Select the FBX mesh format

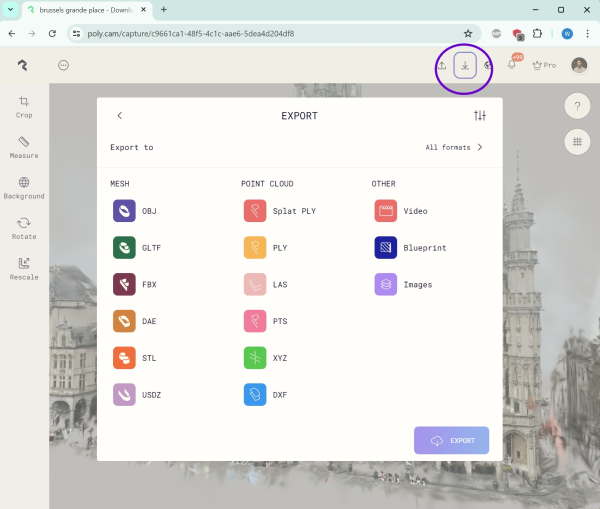pyautogui.click(x=124, y=284)
